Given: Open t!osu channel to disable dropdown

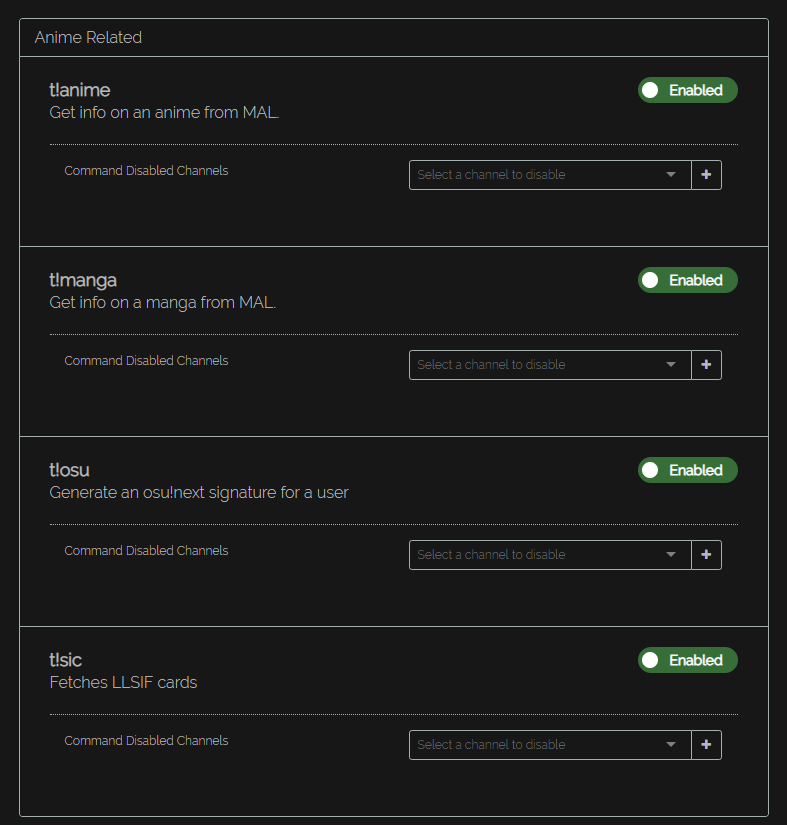Looking at the screenshot, I should 549,555.
